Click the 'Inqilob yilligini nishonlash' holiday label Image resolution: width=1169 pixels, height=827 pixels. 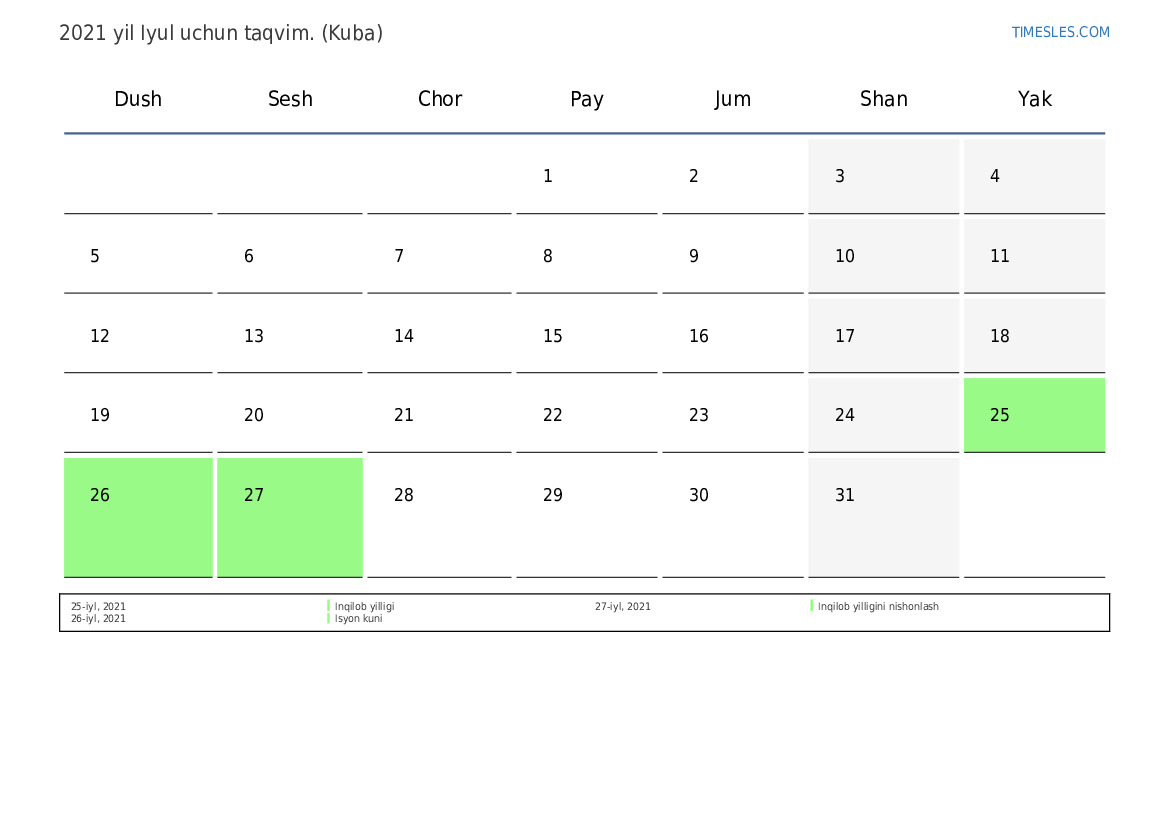click(x=878, y=606)
